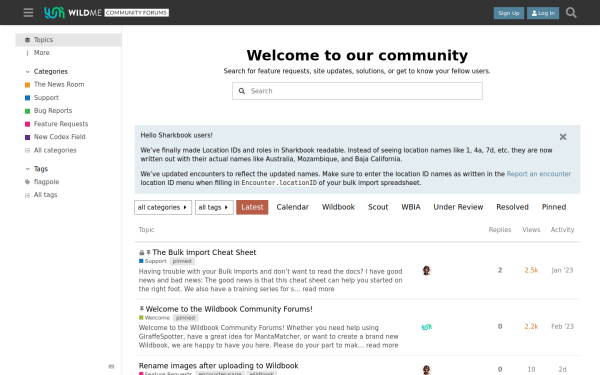Click the green Bug Reports color square
Viewport: 600px width, 375px height.
coord(28,111)
